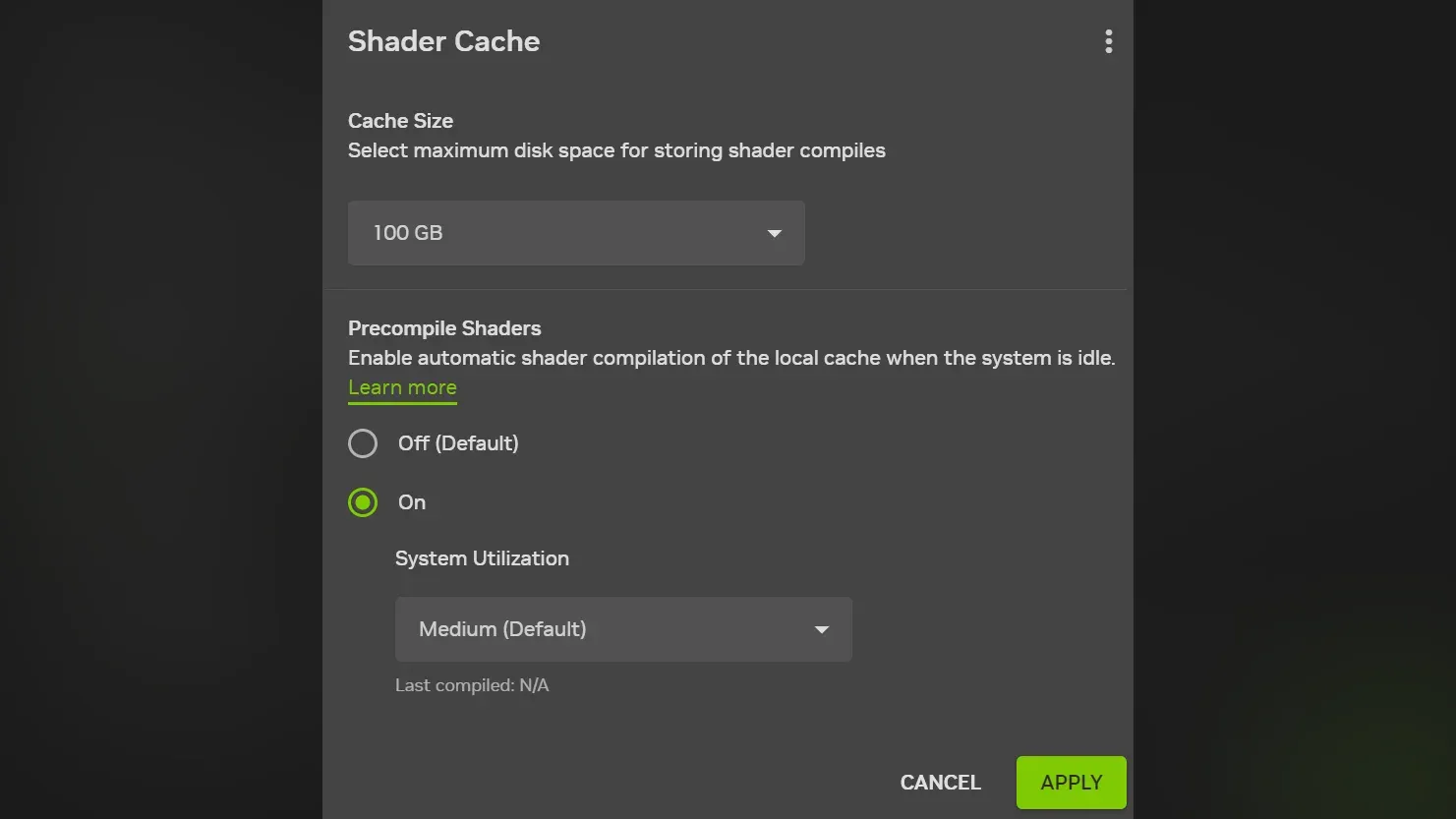
Task: Click the "Select maximum disk space" description
Action: click(x=616, y=150)
